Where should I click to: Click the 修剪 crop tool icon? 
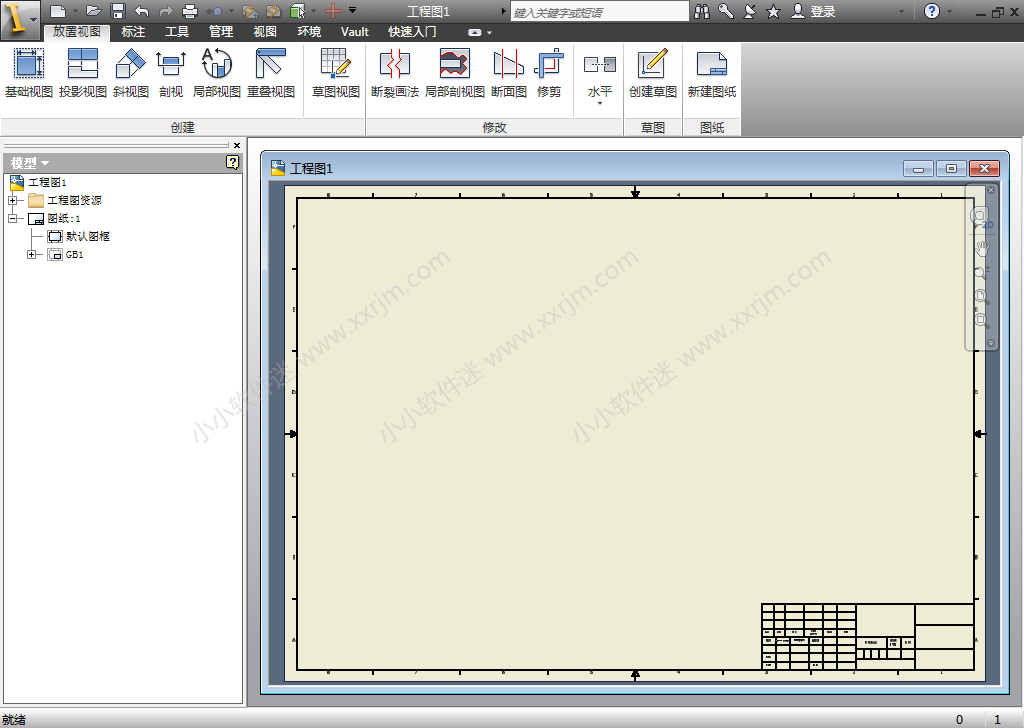pyautogui.click(x=549, y=73)
